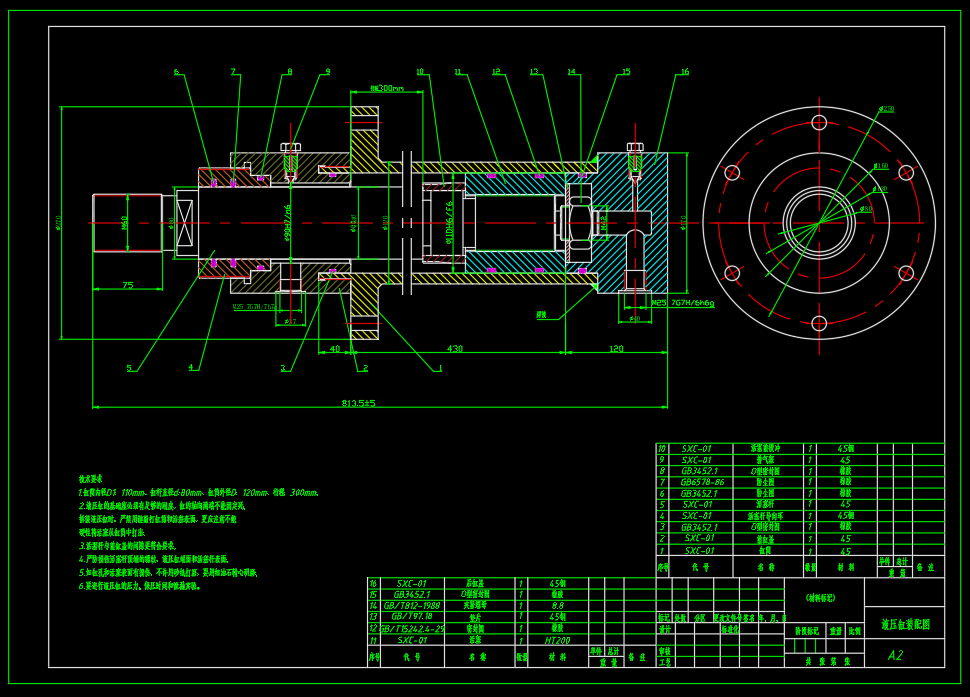Select the 813.5±5 overall length dimension

point(358,401)
